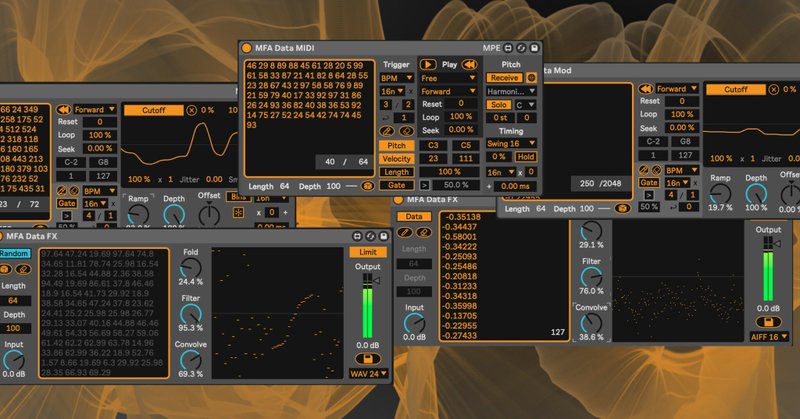Screen dimensions: 800x419
Task: Click the Ramp knob showing 19.7 %
Action: click(x=720, y=193)
